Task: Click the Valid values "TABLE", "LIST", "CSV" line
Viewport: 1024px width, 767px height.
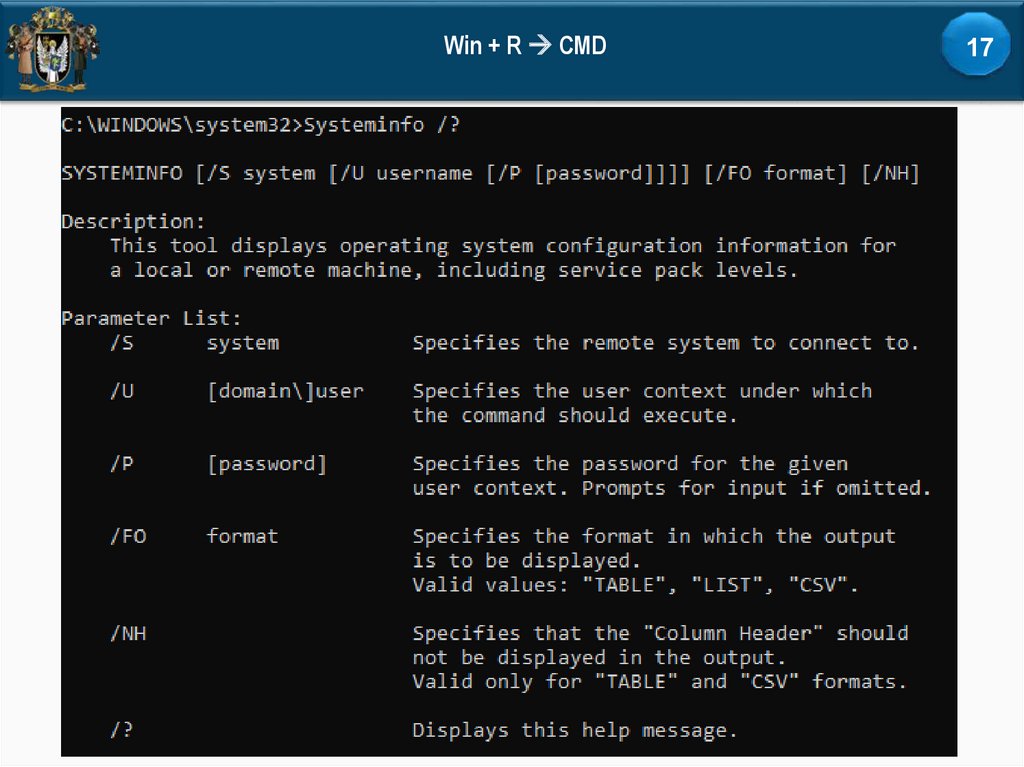Action: click(635, 585)
